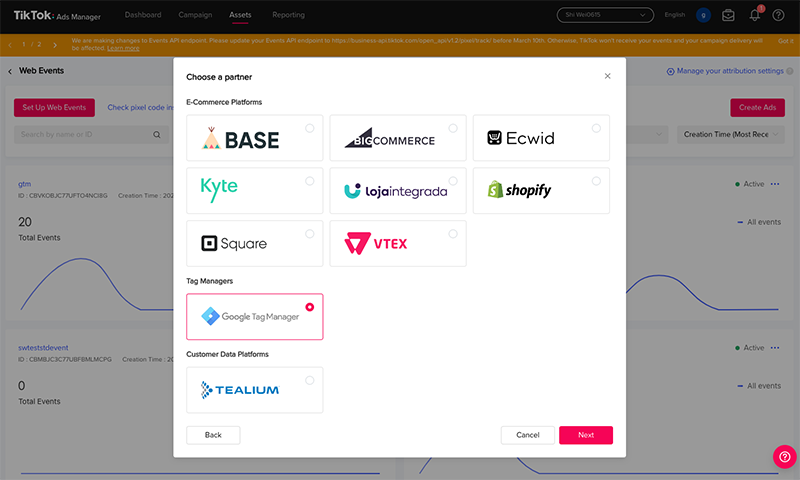Open the business center briefcase icon
The width and height of the screenshot is (800, 480).
728,15
